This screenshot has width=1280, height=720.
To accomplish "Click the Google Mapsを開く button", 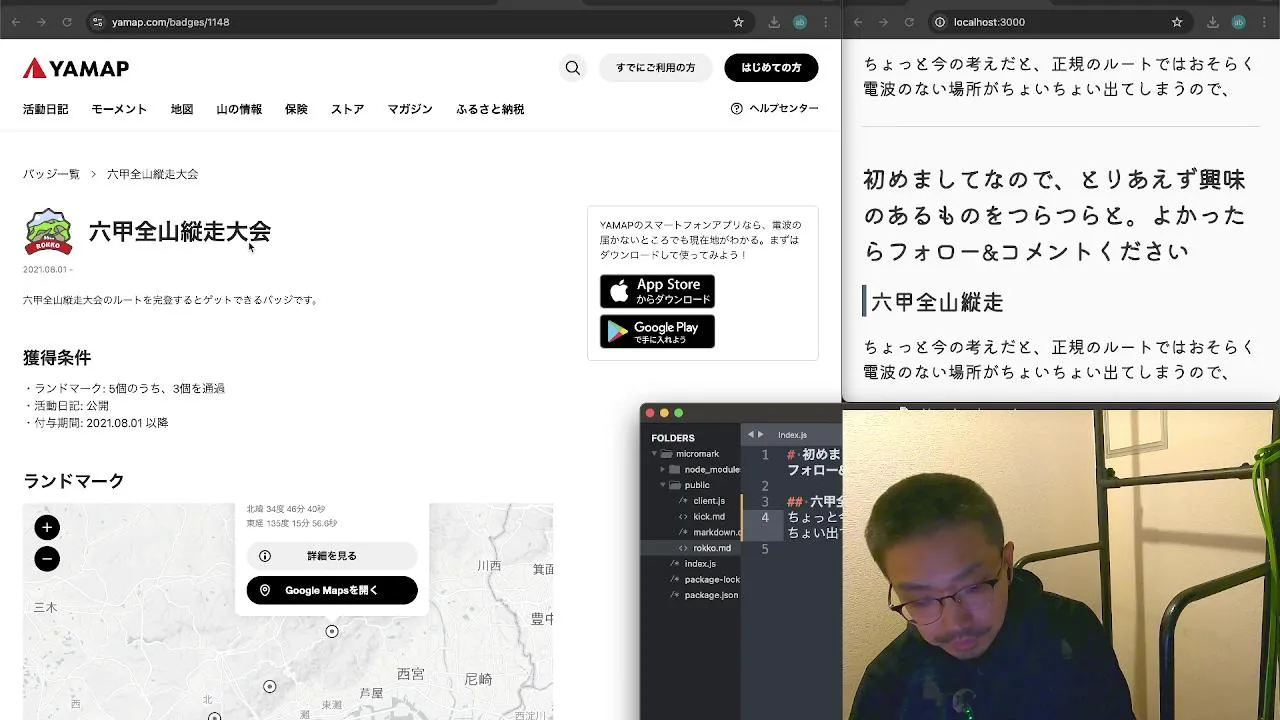I will point(332,590).
